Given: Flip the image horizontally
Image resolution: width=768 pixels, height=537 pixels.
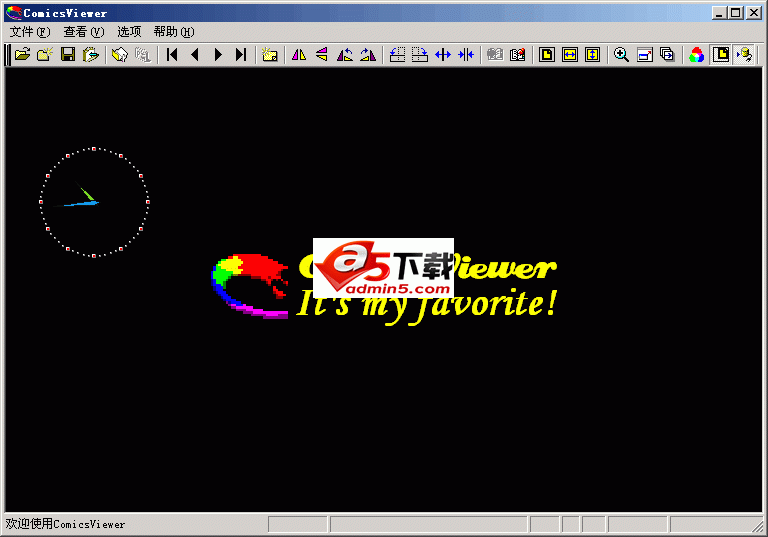Looking at the screenshot, I should coord(299,54).
